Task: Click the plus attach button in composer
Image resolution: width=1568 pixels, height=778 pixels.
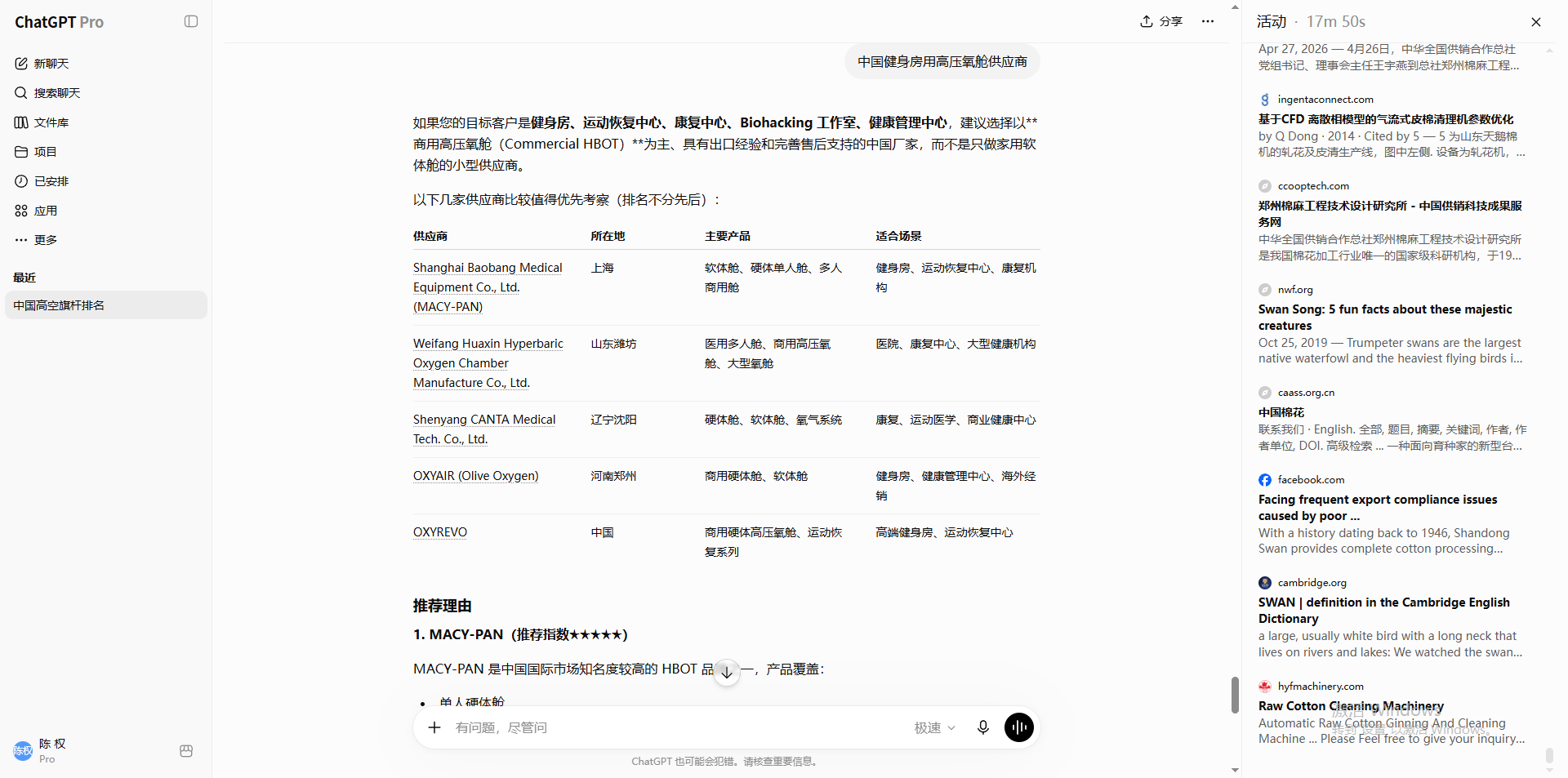Action: coord(434,727)
